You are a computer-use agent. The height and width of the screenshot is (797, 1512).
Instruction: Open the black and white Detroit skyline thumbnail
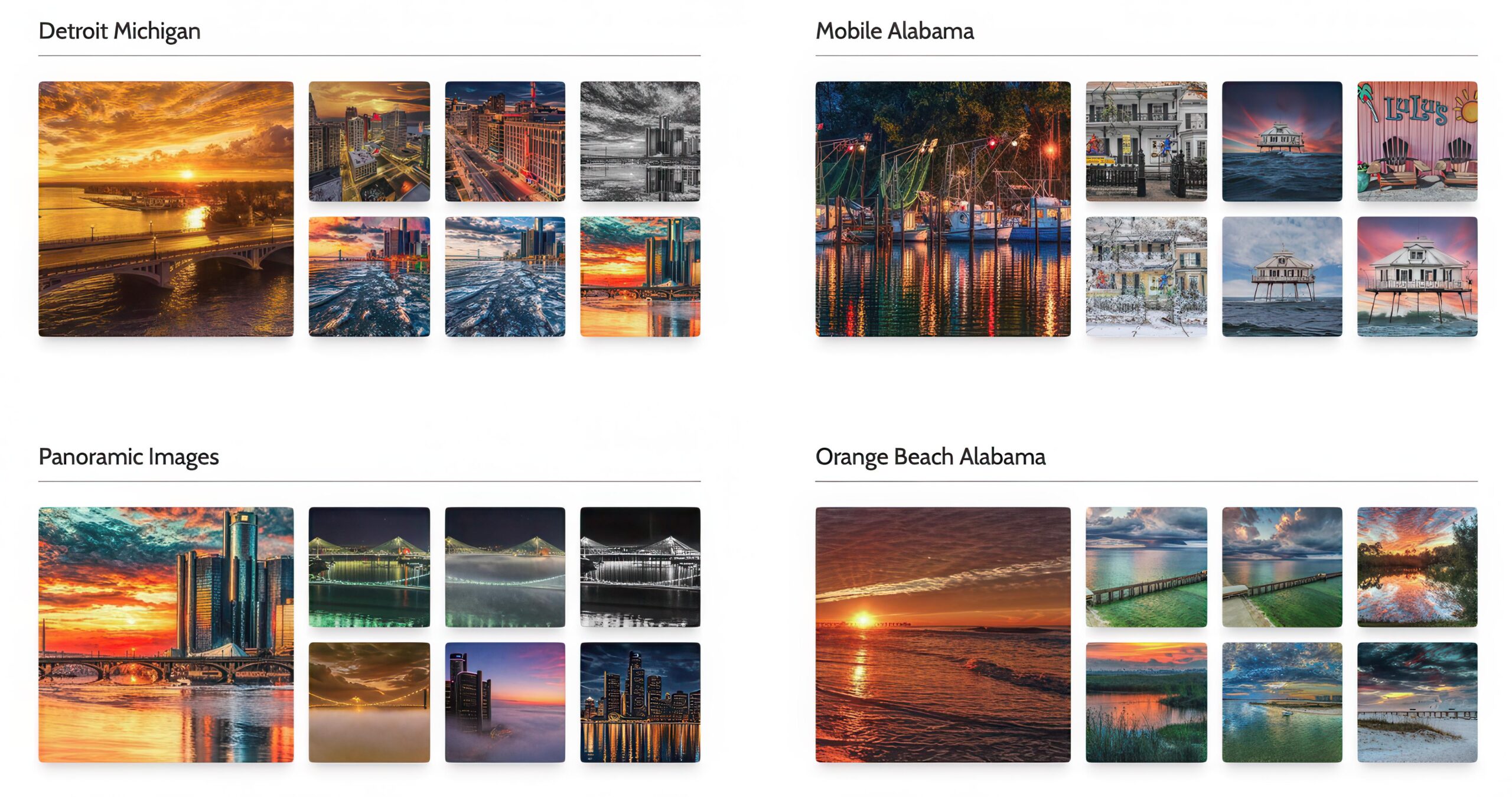[x=640, y=141]
